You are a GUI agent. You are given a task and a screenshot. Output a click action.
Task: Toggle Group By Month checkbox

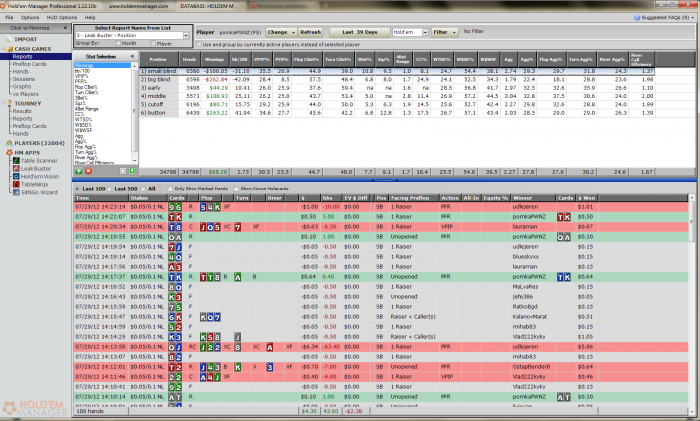coord(118,43)
